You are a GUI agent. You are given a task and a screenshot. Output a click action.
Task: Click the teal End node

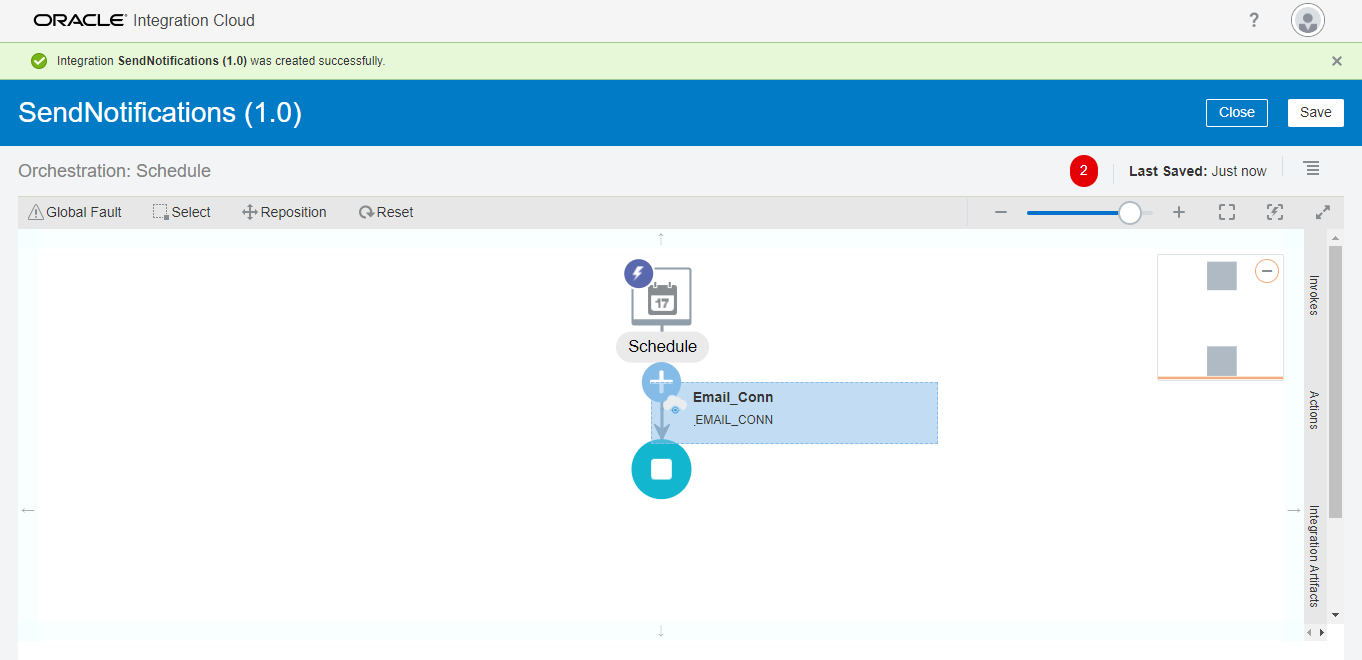(x=661, y=469)
